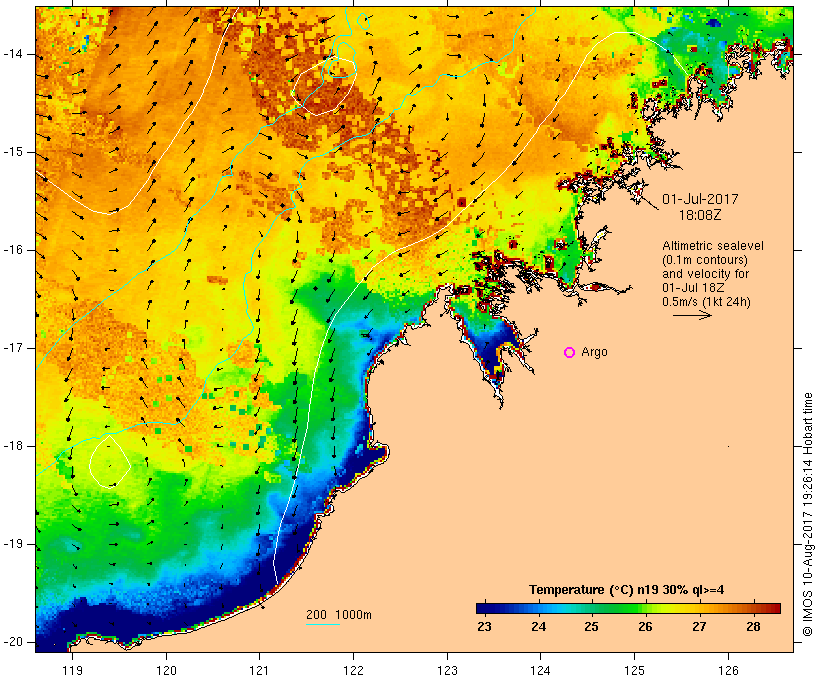Image resolution: width=820 pixels, height=680 pixels.
Task: Click the cyan bathymetry legend line
Action: point(323,624)
